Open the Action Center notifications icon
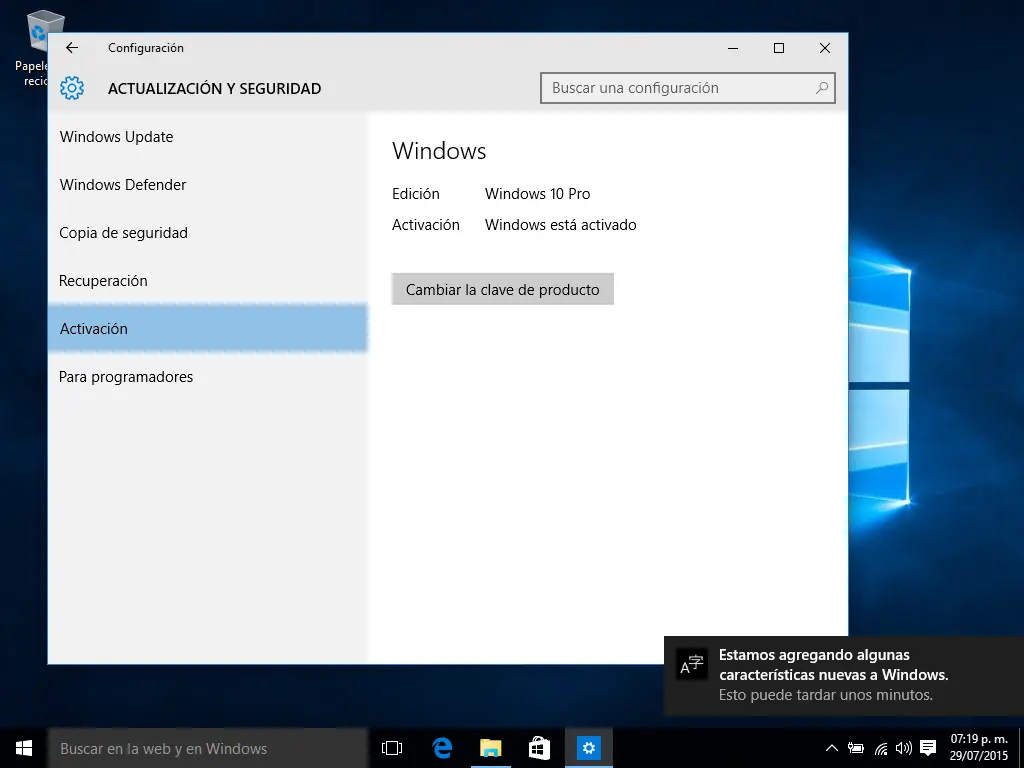1024x768 pixels. tap(928, 748)
